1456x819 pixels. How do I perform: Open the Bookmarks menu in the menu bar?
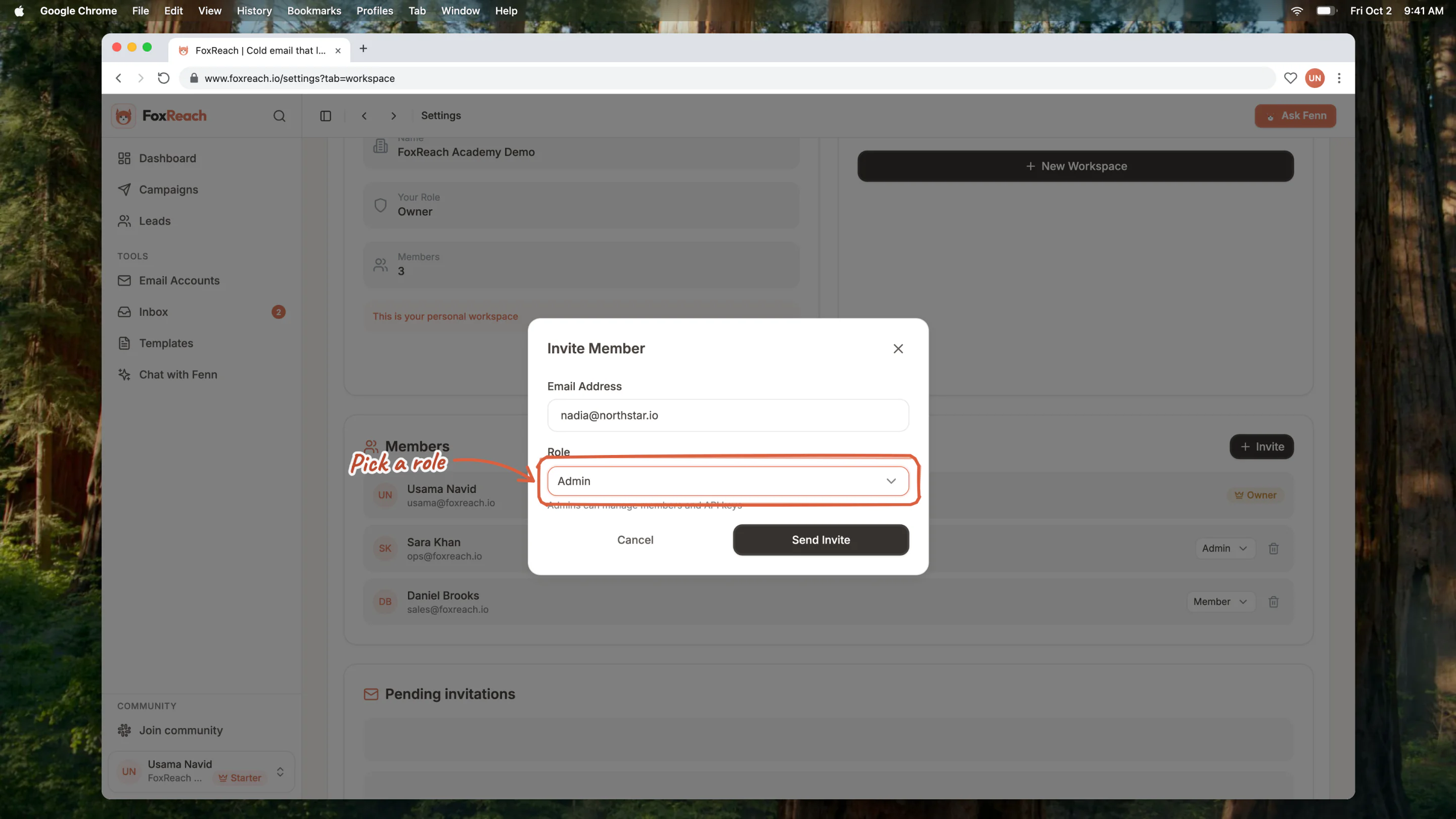coord(314,11)
